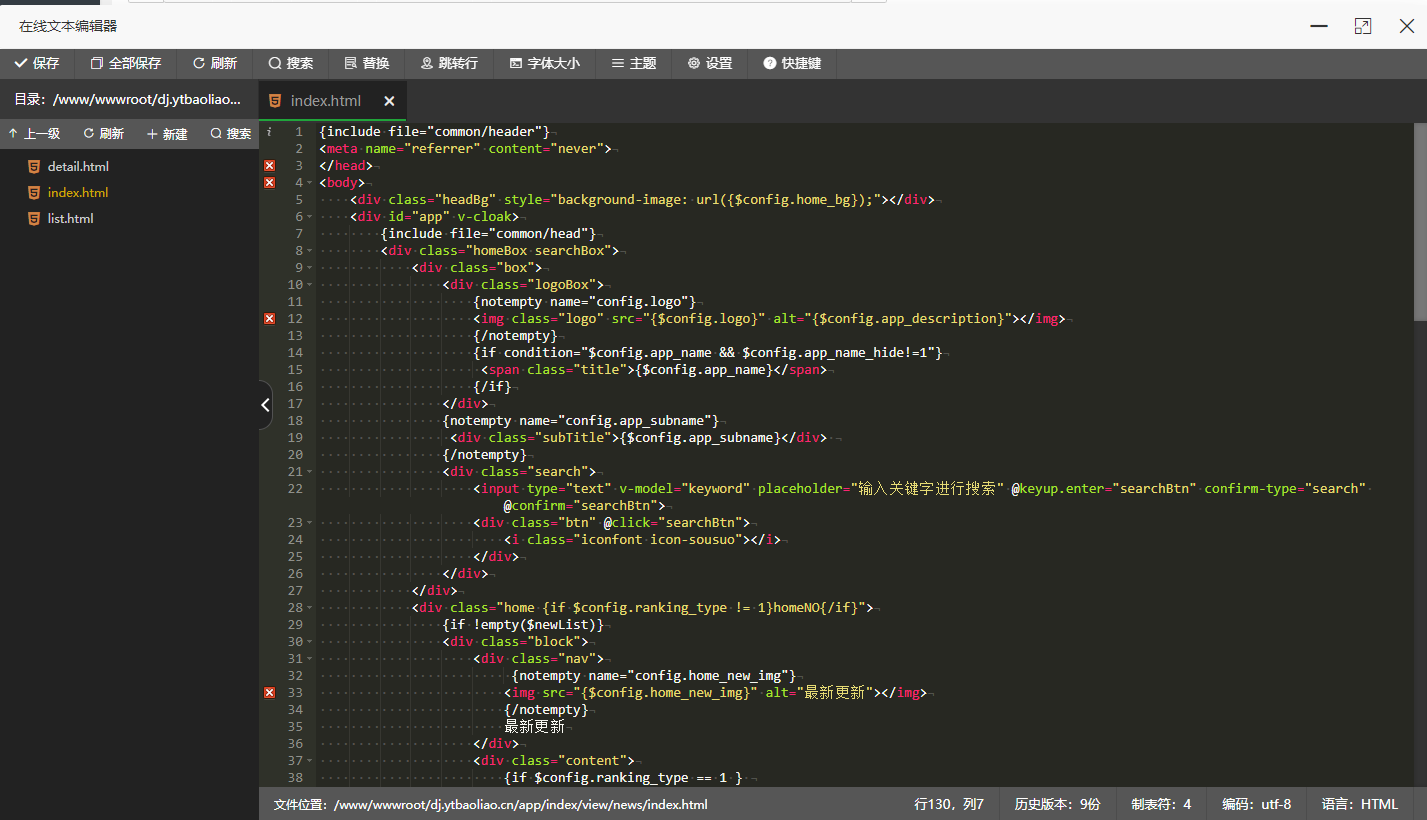Fold the block div at line 30

tap(311, 642)
